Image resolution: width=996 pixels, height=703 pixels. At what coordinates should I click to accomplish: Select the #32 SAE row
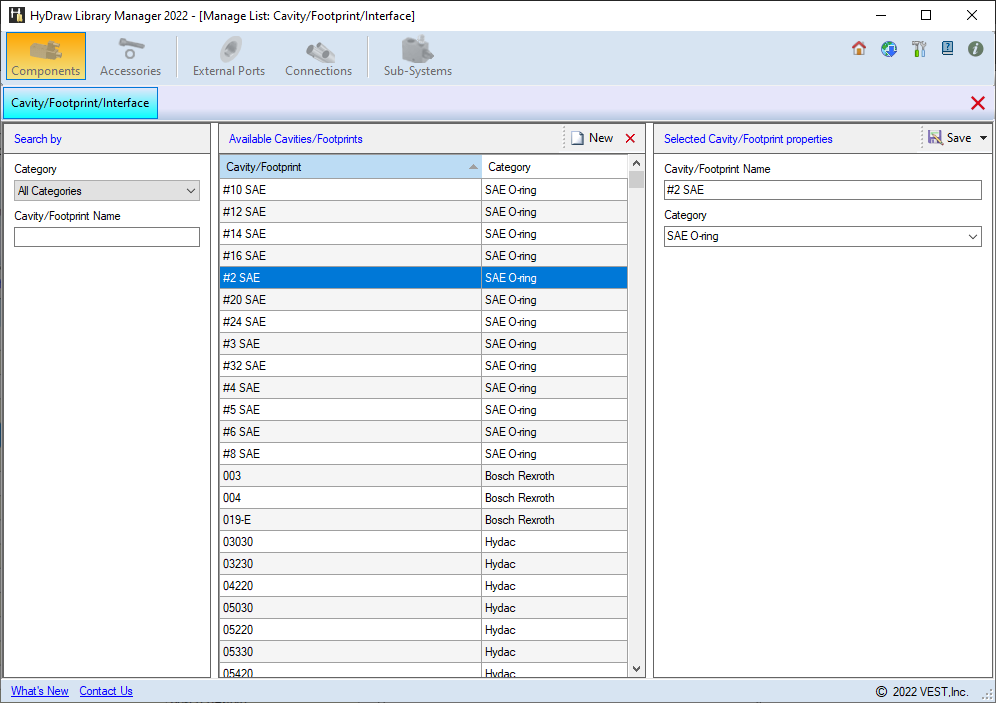(x=423, y=366)
